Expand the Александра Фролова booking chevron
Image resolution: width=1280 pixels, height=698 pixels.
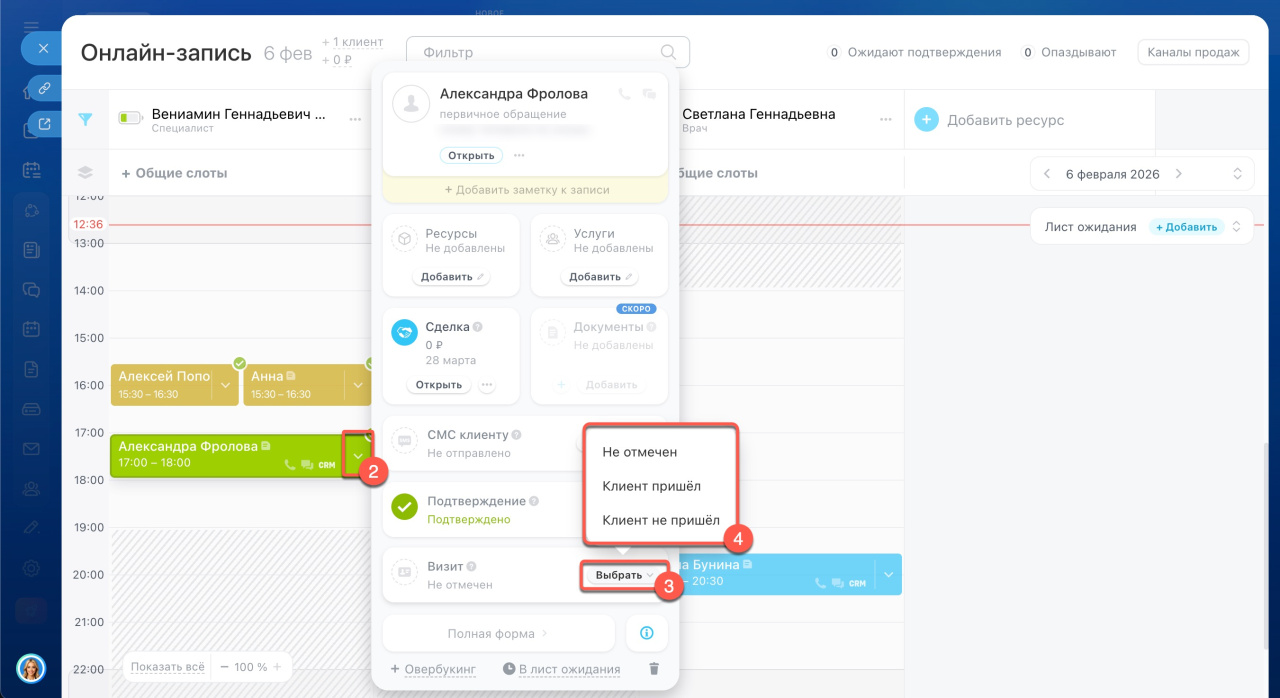(x=358, y=456)
